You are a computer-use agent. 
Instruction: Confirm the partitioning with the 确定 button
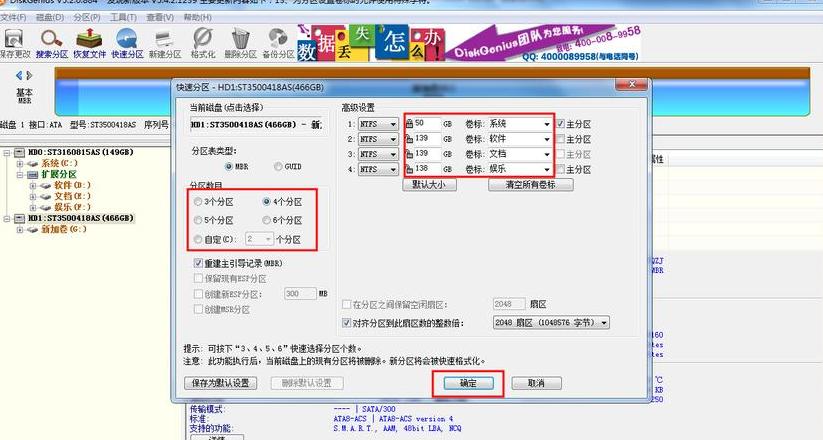coord(468,383)
